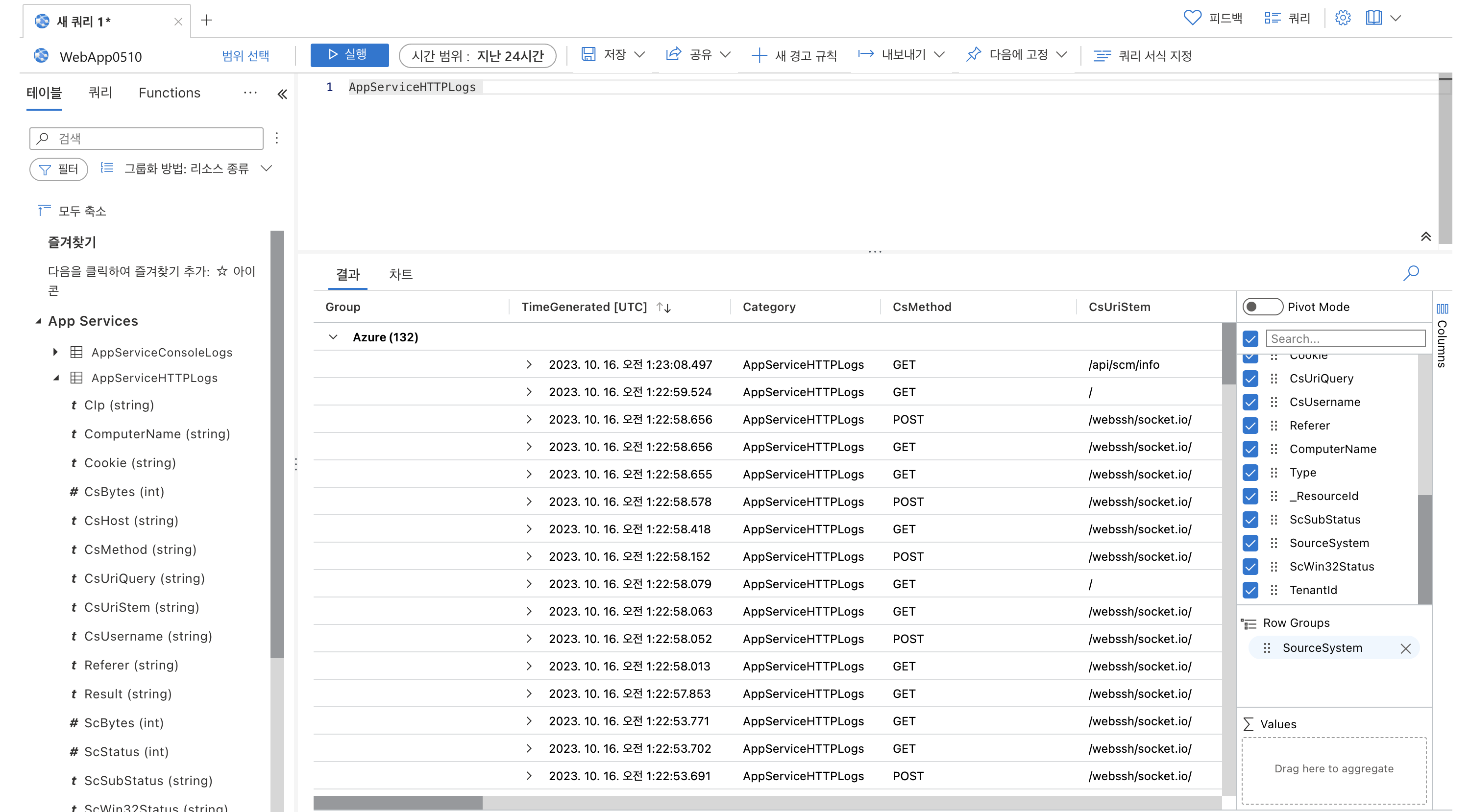Collapse the query editor with double chevron

(x=1425, y=237)
